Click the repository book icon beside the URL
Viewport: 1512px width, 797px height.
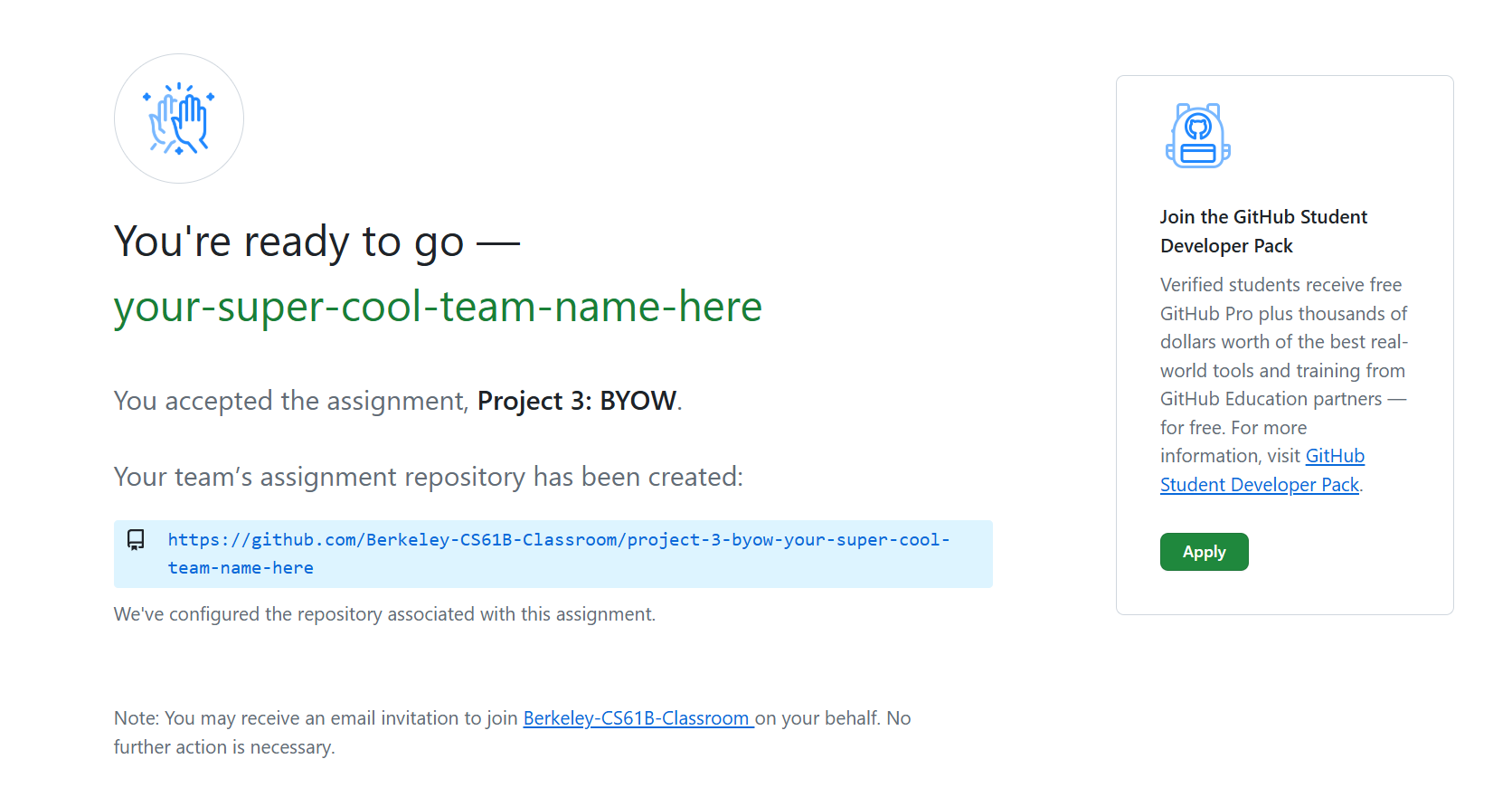(136, 540)
